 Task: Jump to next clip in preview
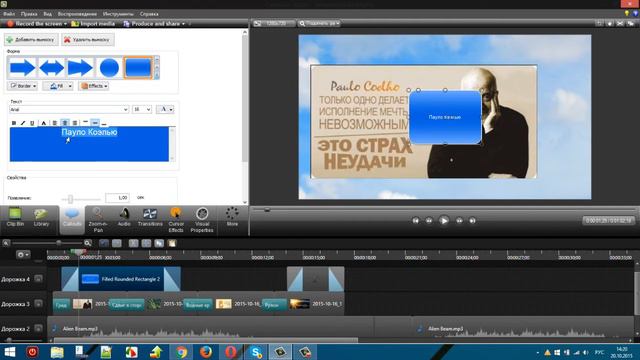pyautogui.click(x=472, y=220)
